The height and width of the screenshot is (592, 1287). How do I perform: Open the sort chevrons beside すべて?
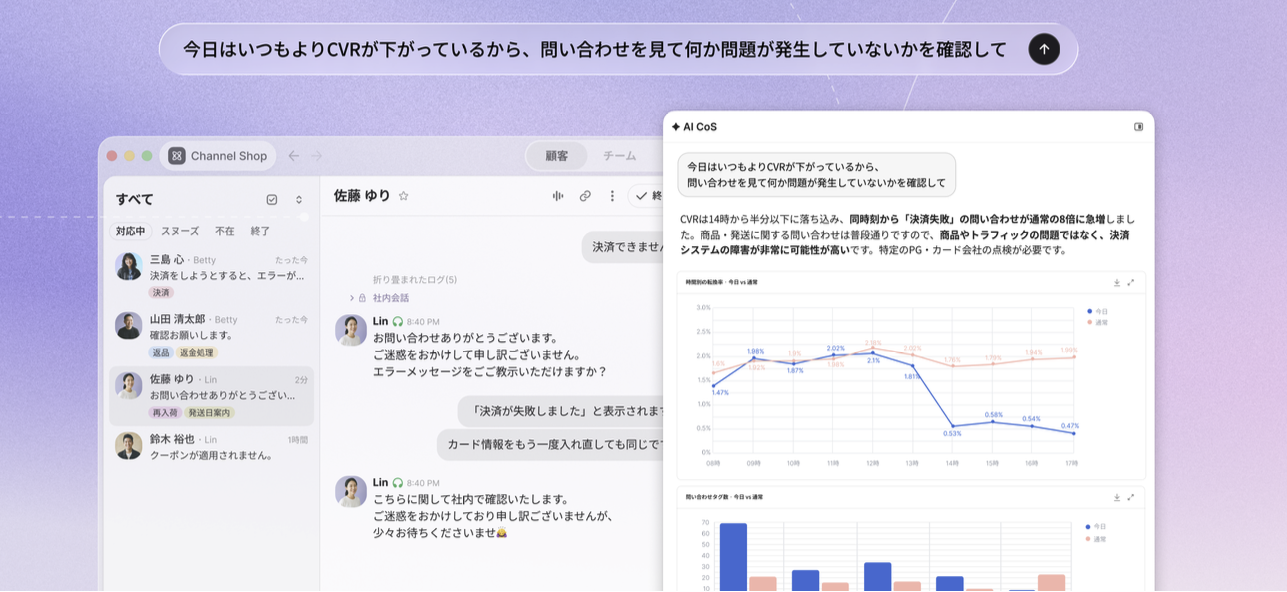point(298,199)
